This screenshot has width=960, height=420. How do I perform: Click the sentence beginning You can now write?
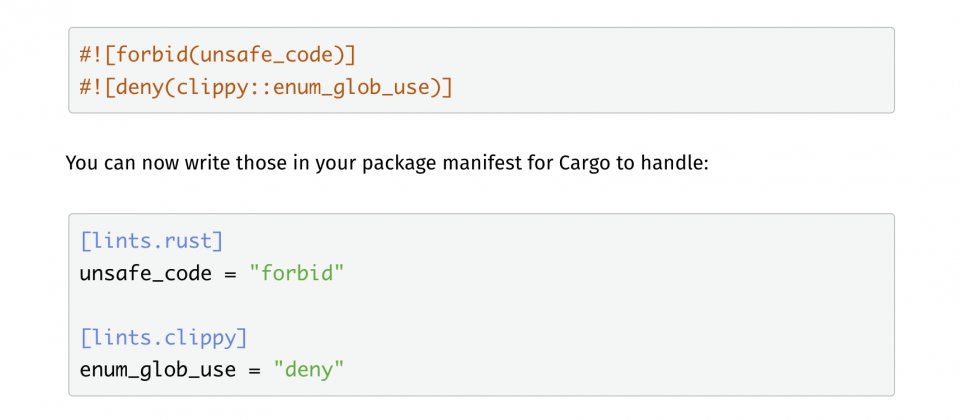(387, 163)
